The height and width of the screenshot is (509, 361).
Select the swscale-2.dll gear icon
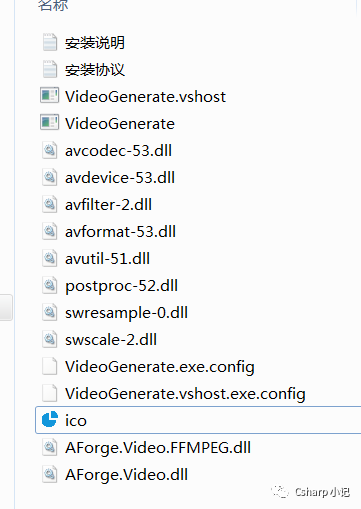[50, 339]
